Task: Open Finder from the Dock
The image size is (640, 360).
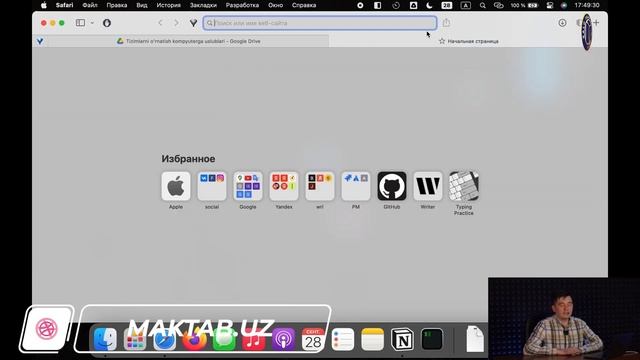Action: pyautogui.click(x=105, y=339)
